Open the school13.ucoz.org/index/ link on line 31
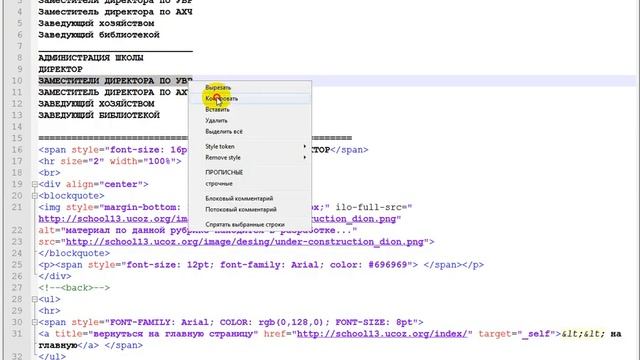 click(x=382, y=334)
